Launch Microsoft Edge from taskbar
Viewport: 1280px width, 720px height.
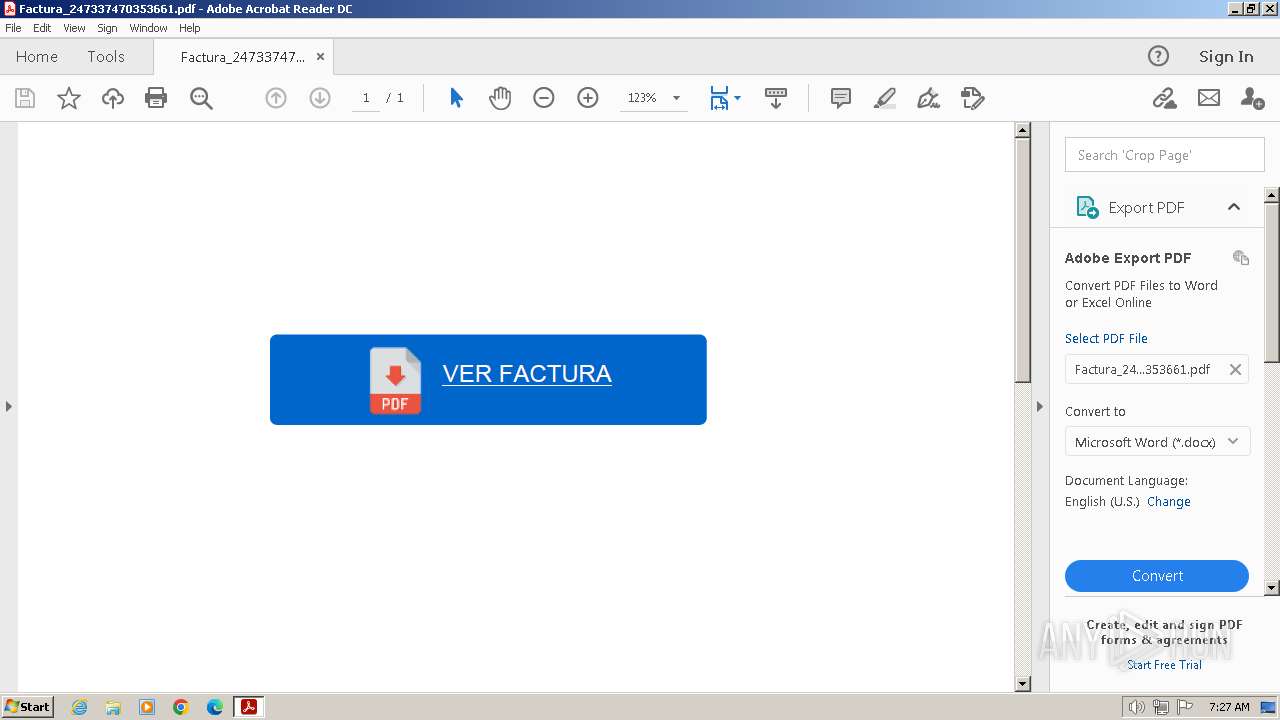coord(215,707)
